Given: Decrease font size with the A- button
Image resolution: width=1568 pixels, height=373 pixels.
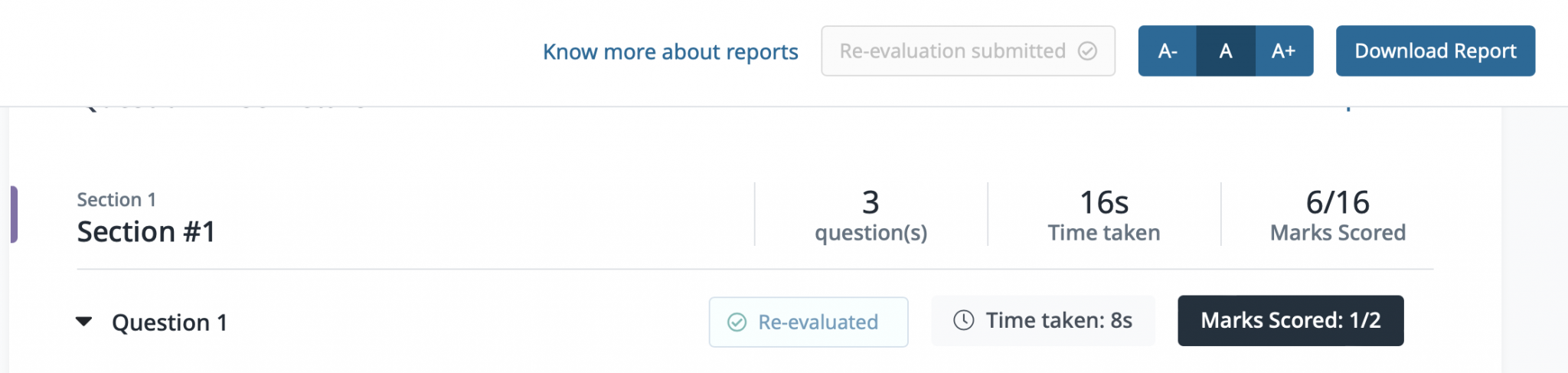Looking at the screenshot, I should 1168,51.
